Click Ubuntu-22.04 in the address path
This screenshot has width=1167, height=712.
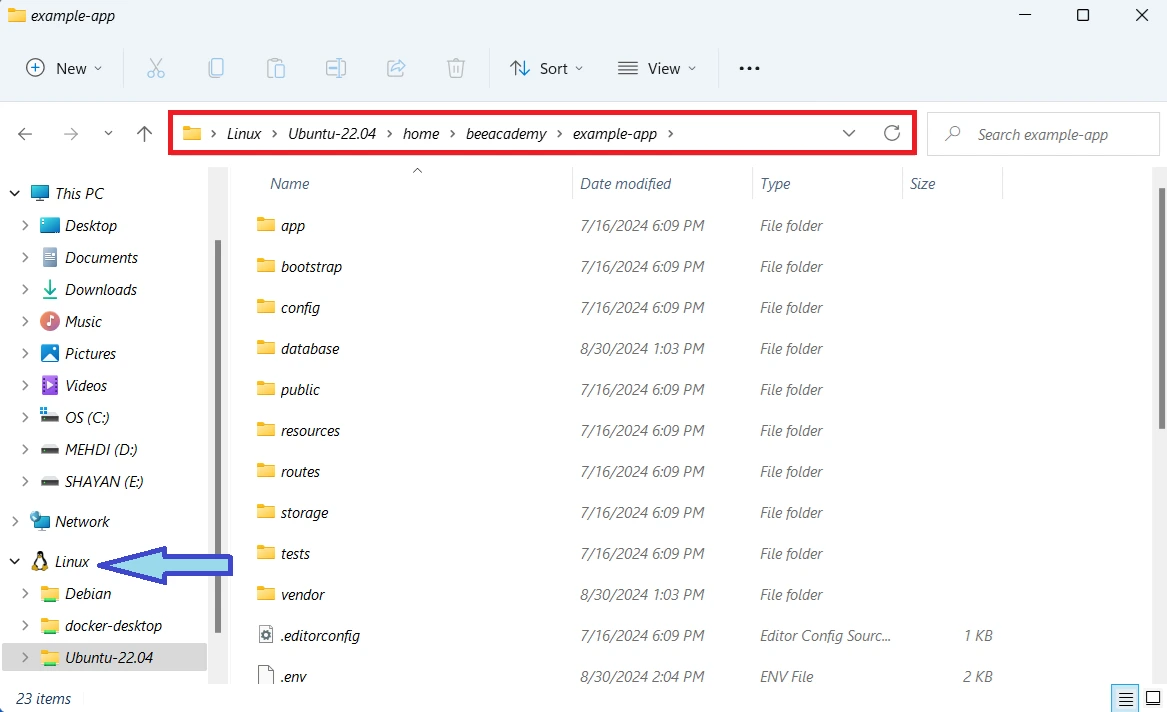coord(332,134)
